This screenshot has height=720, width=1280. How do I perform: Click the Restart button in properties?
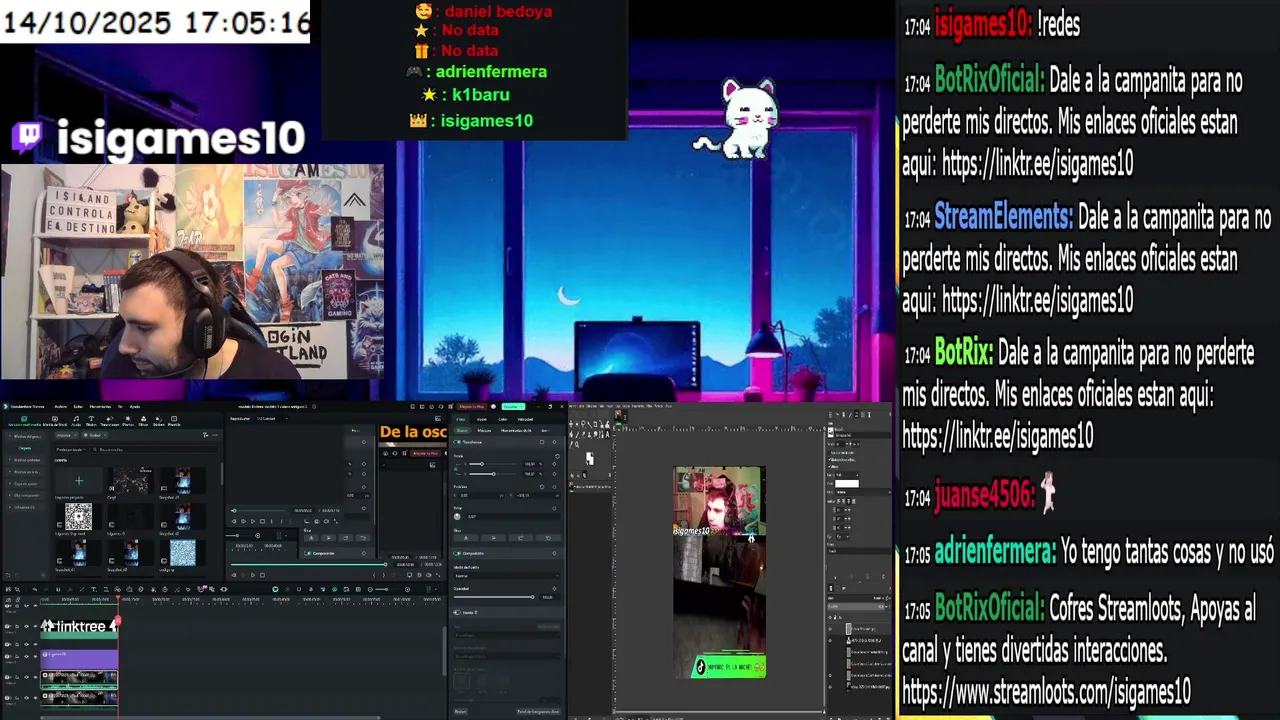pyautogui.click(x=461, y=711)
